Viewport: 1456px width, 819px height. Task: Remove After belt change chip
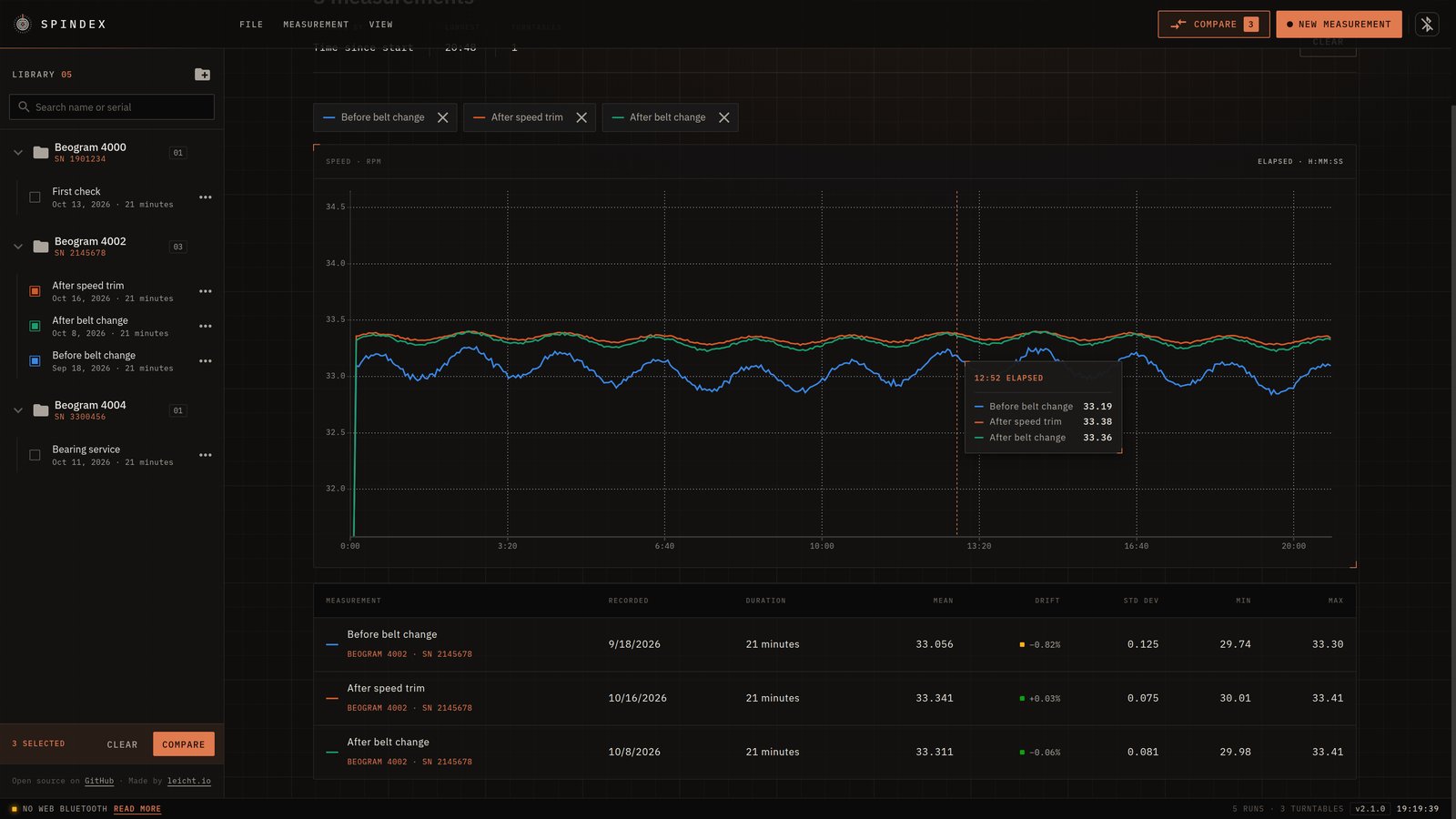pos(724,117)
